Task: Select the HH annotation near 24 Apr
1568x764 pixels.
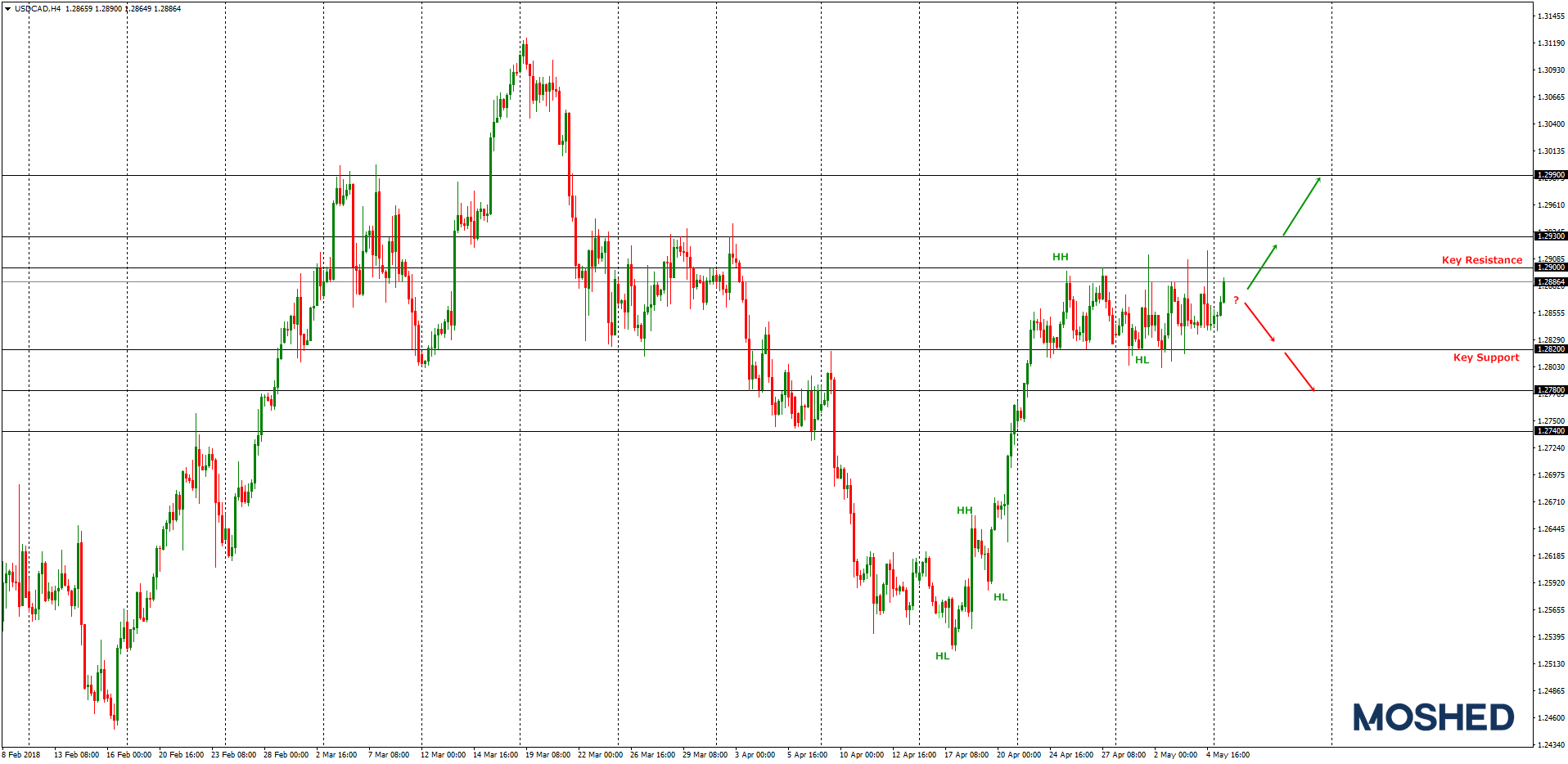Action: click(1061, 256)
